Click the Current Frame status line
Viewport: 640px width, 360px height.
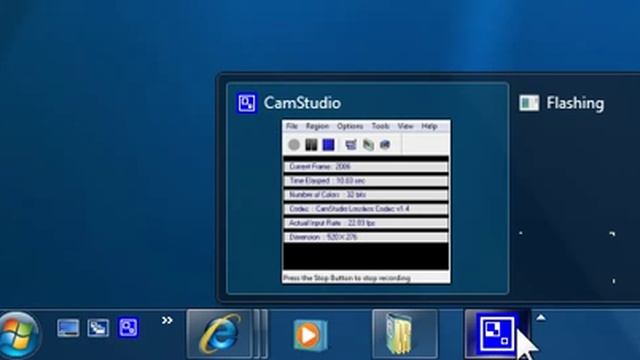[x=366, y=167]
